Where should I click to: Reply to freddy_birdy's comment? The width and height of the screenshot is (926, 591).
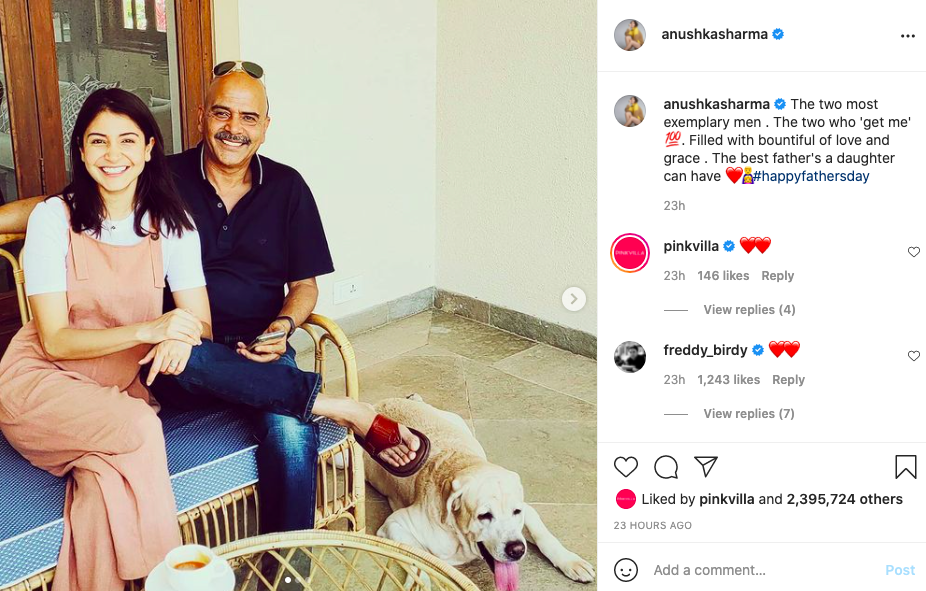coord(788,380)
